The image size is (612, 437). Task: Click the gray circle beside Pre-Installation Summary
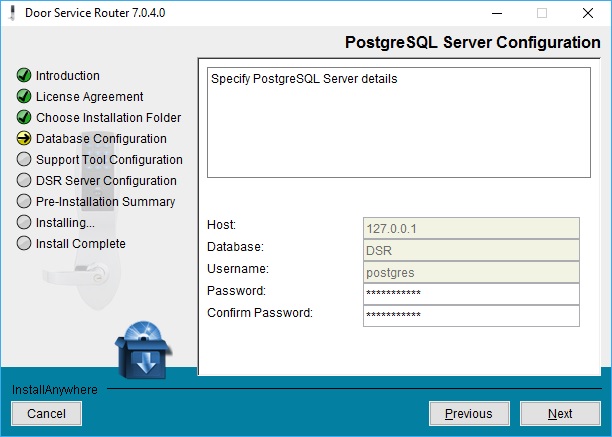coord(24,201)
